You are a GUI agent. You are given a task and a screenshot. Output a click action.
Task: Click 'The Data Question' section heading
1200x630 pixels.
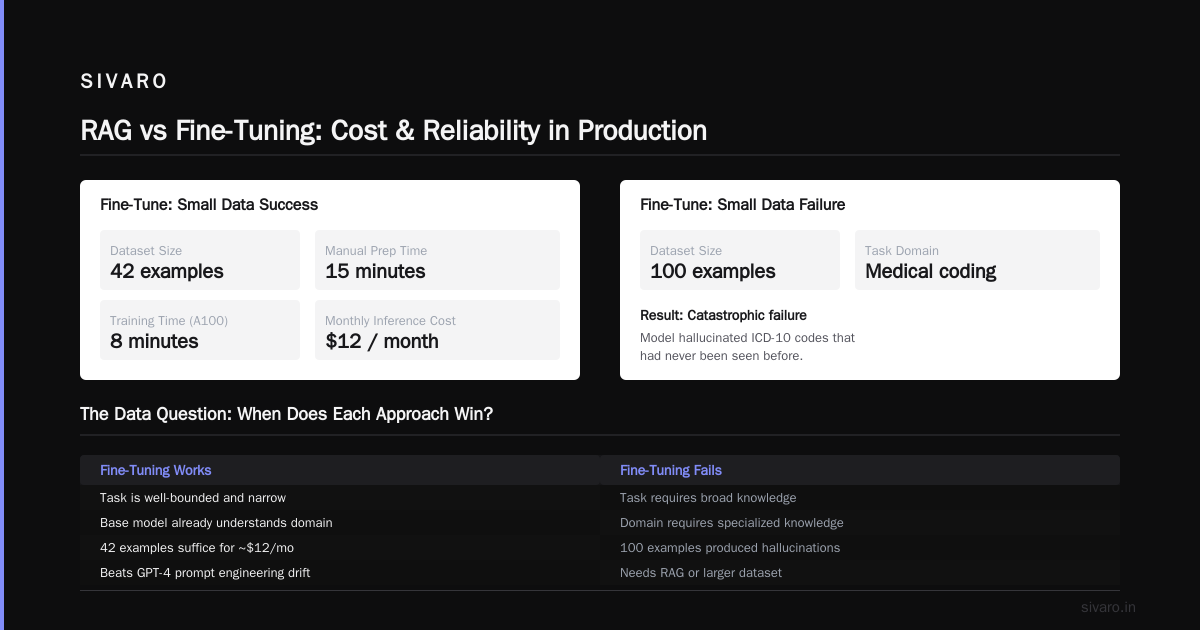pyautogui.click(x=286, y=414)
